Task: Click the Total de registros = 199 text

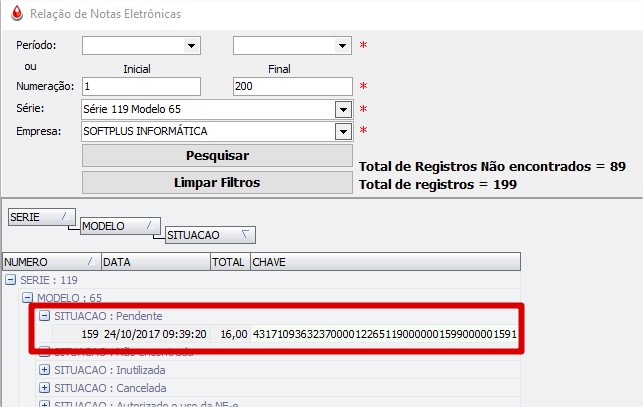Action: pyautogui.click(x=438, y=185)
